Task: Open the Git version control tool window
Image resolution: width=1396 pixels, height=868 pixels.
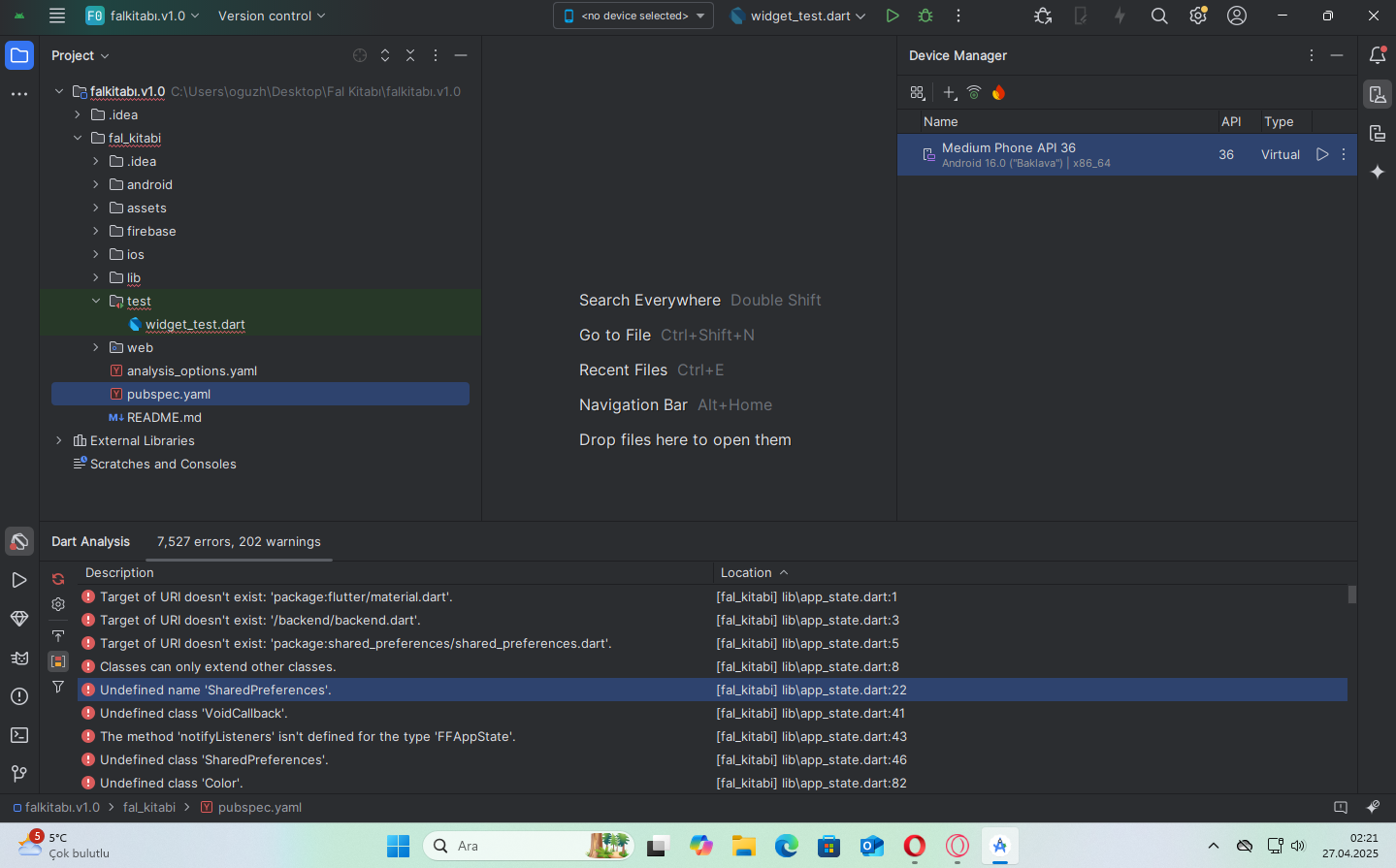Action: (19, 774)
